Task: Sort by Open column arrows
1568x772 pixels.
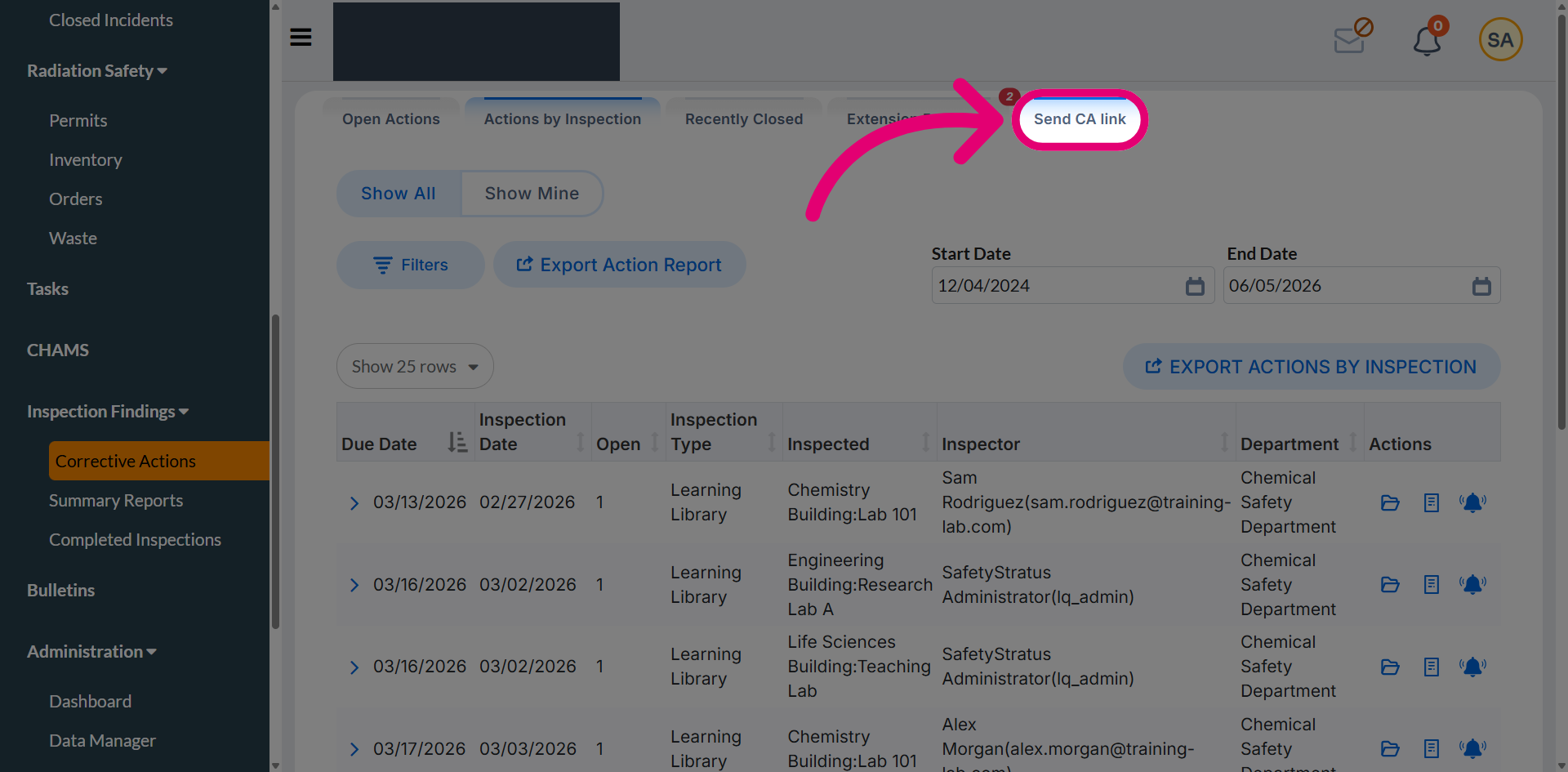Action: (x=654, y=443)
